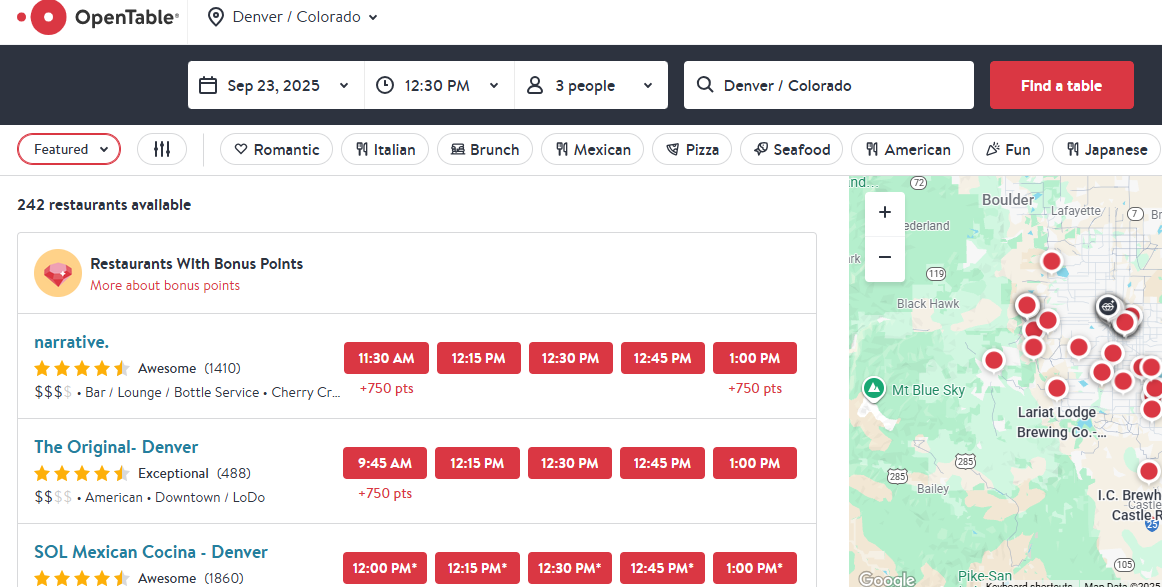The width and height of the screenshot is (1162, 587).
Task: Zoom out on the map
Action: click(885, 257)
